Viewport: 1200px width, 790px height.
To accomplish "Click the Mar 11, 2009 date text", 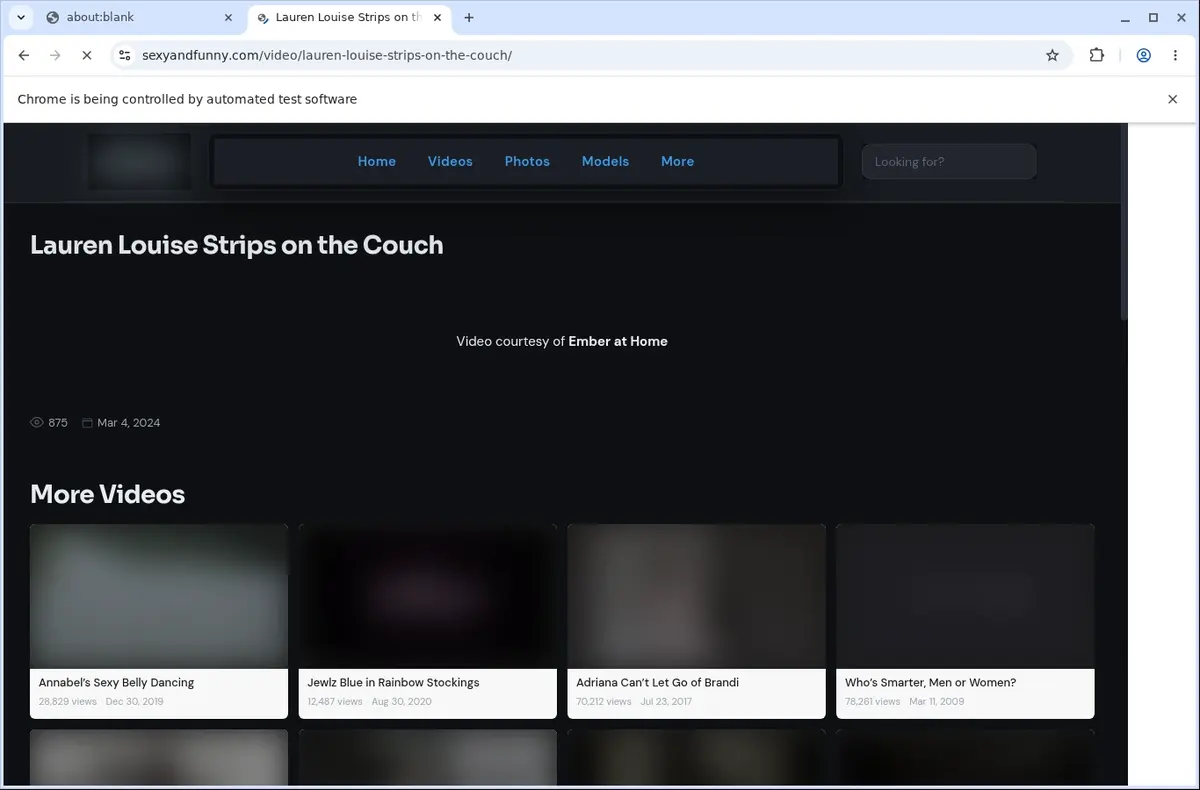I will (937, 702).
